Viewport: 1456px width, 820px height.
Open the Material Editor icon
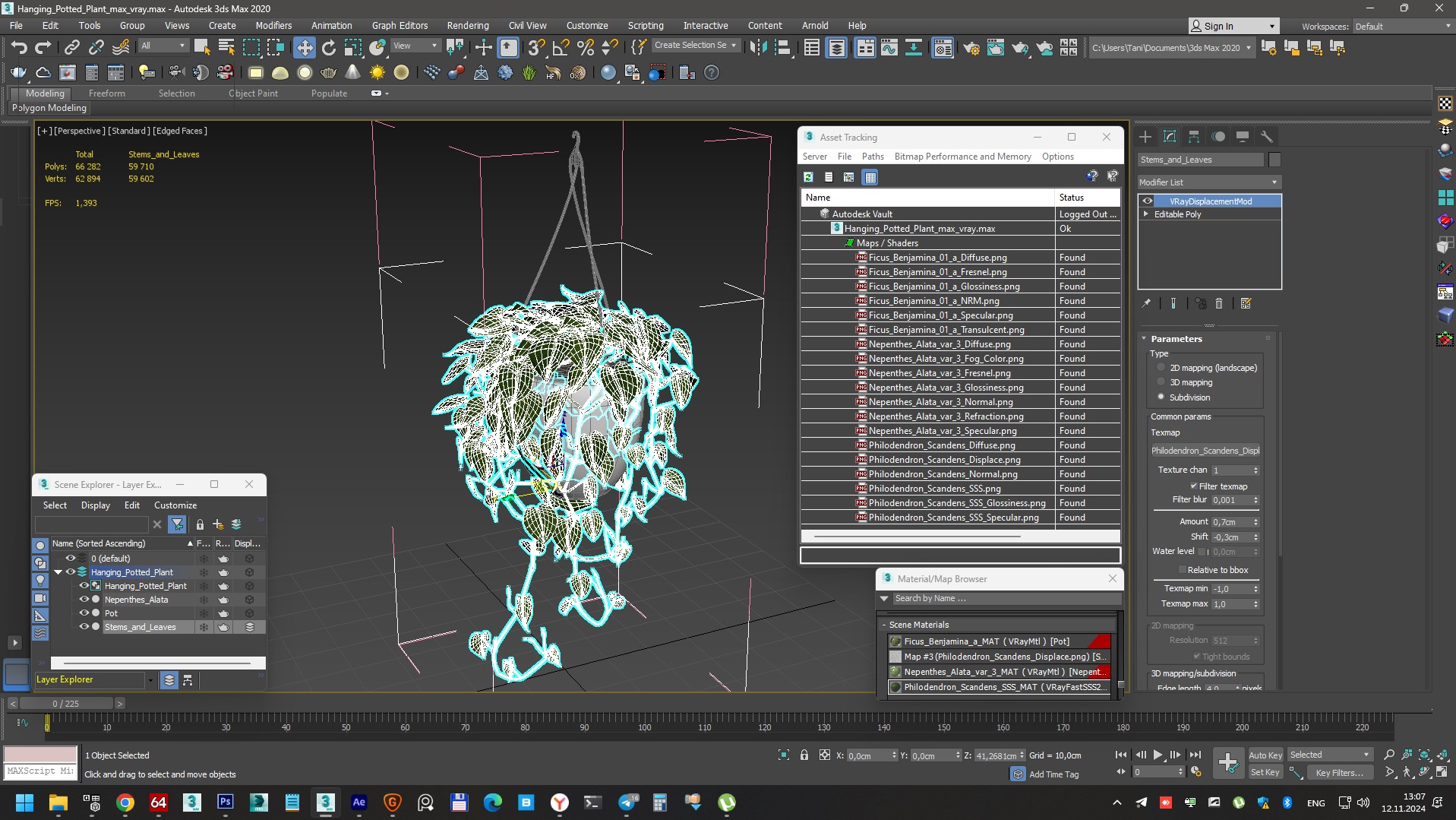click(942, 48)
